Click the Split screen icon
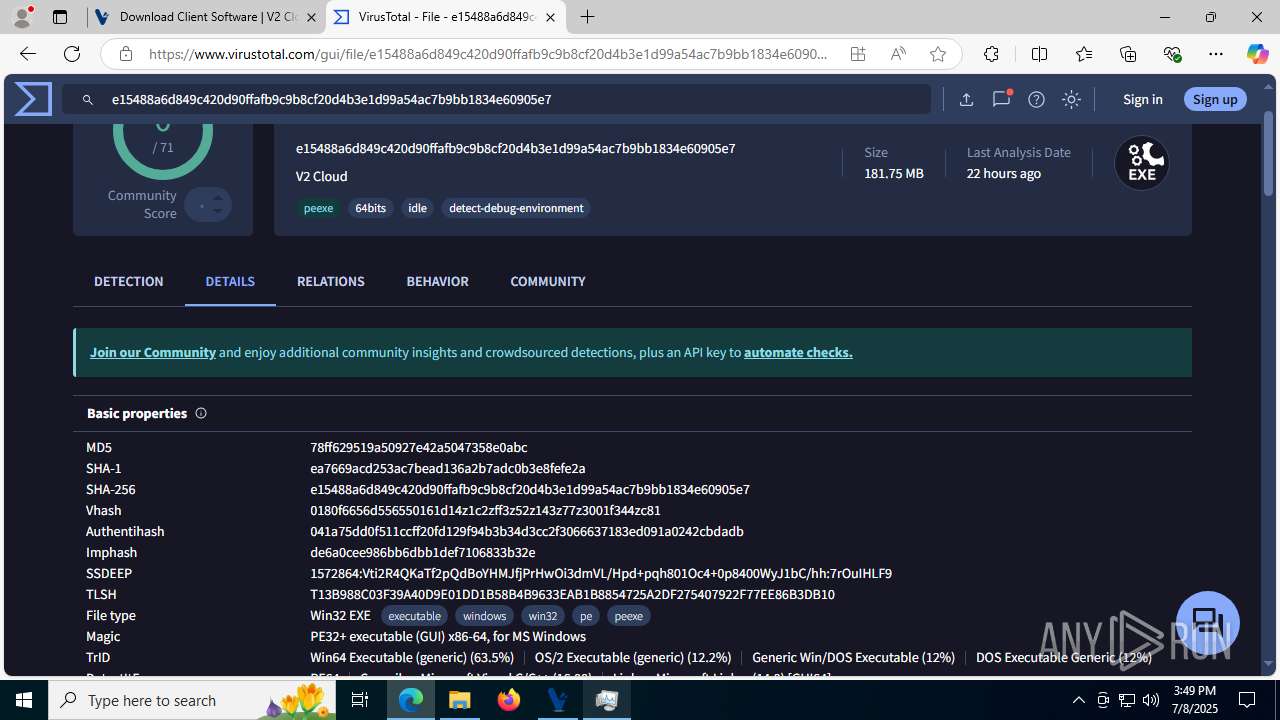 coord(1039,54)
